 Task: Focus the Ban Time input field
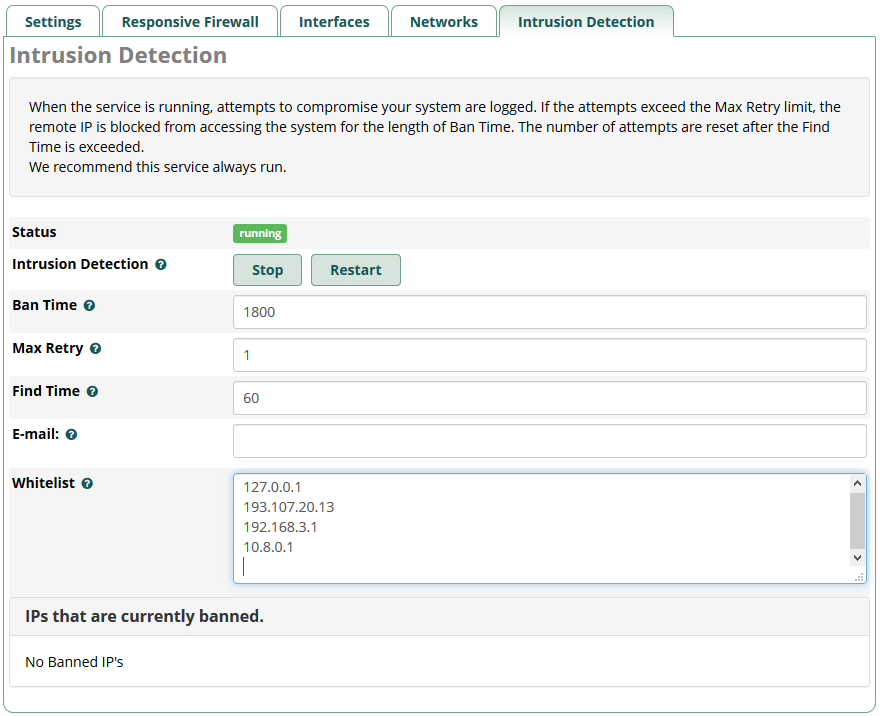pyautogui.click(x=550, y=312)
